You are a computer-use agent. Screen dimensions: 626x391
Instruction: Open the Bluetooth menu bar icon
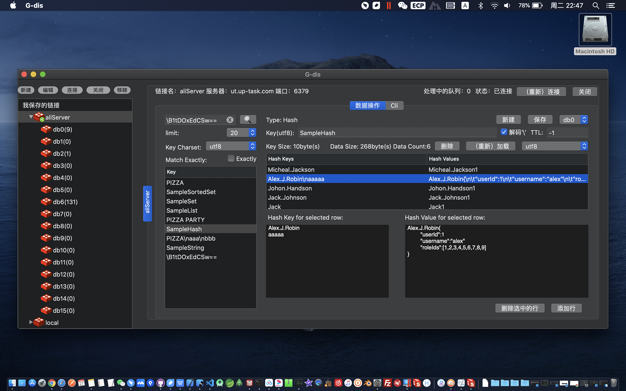coord(481,6)
